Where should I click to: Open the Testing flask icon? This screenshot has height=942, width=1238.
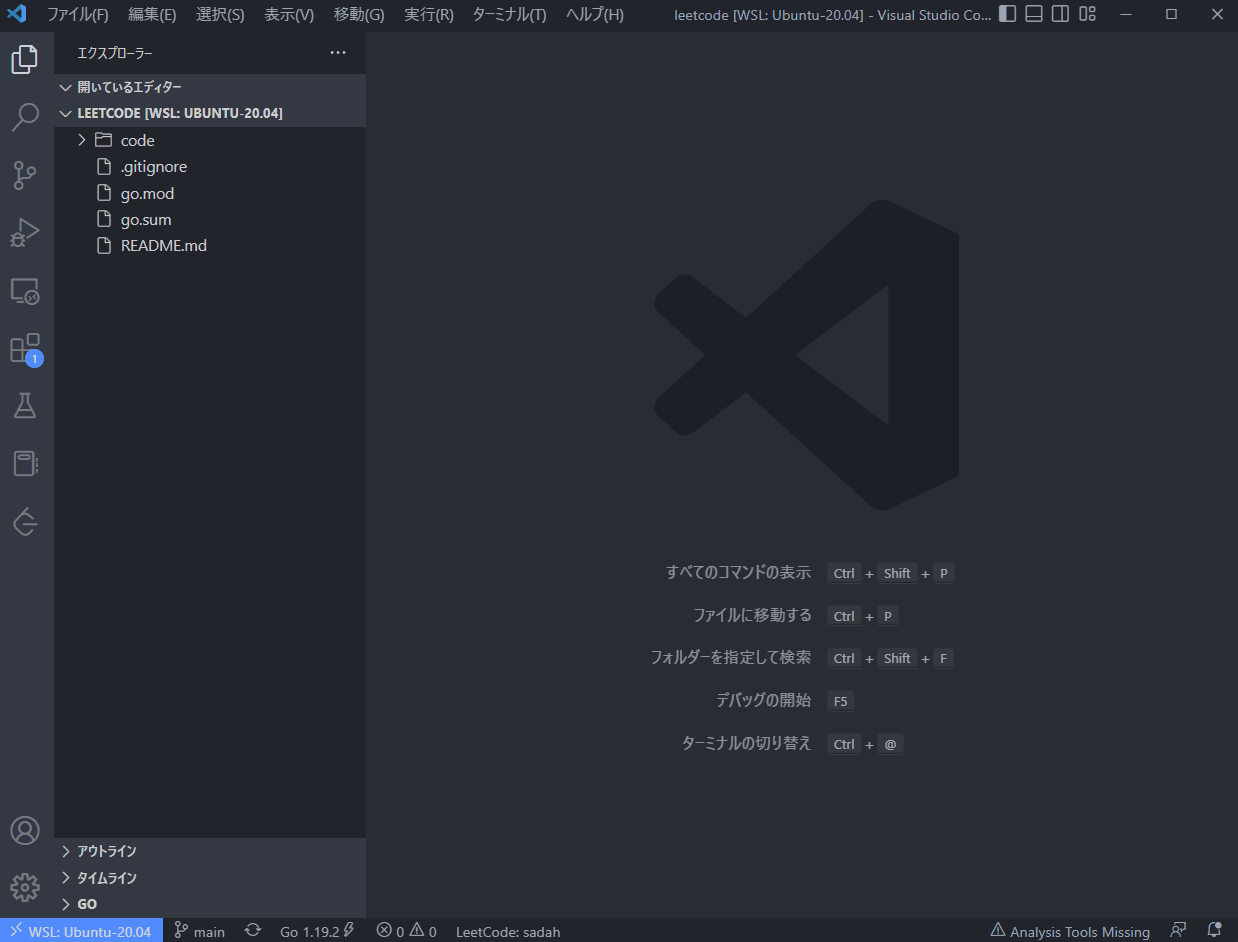(25, 406)
